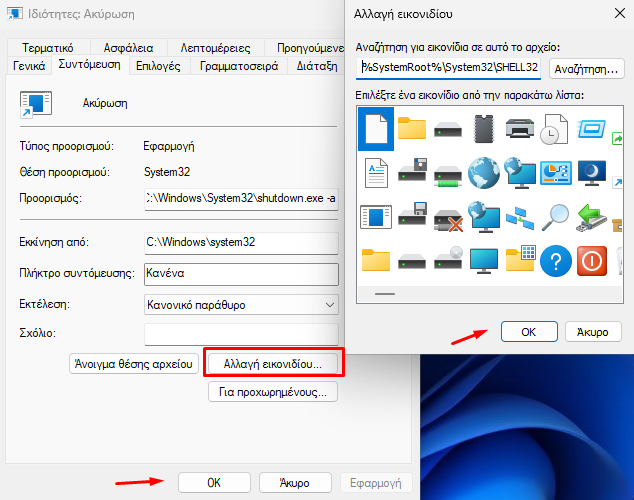
Task: Select the network computers icon
Action: pos(520,217)
